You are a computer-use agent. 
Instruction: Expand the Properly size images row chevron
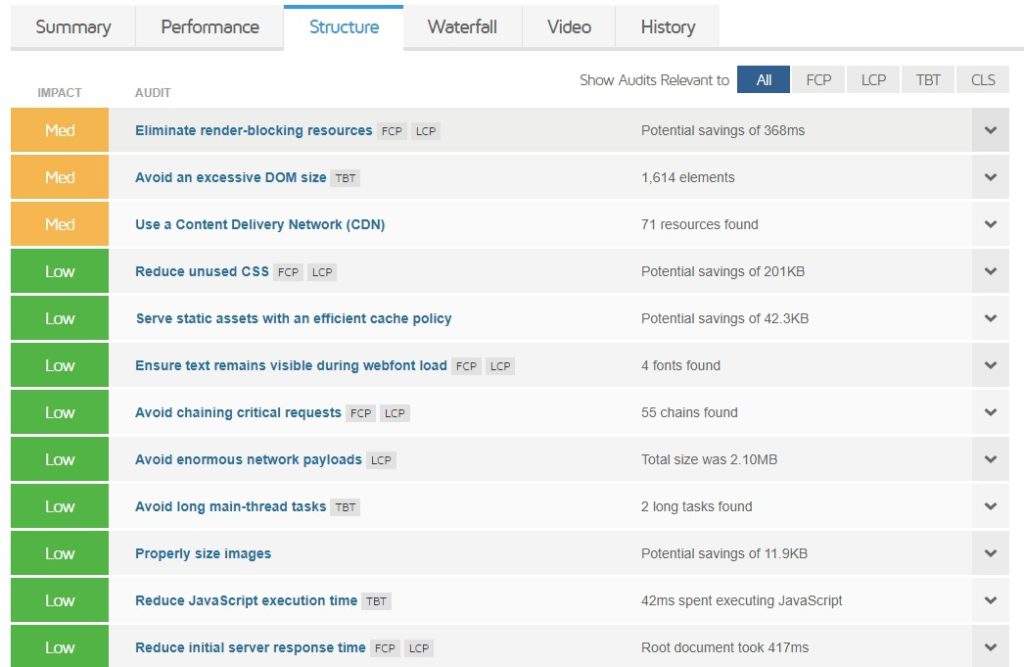click(x=991, y=553)
